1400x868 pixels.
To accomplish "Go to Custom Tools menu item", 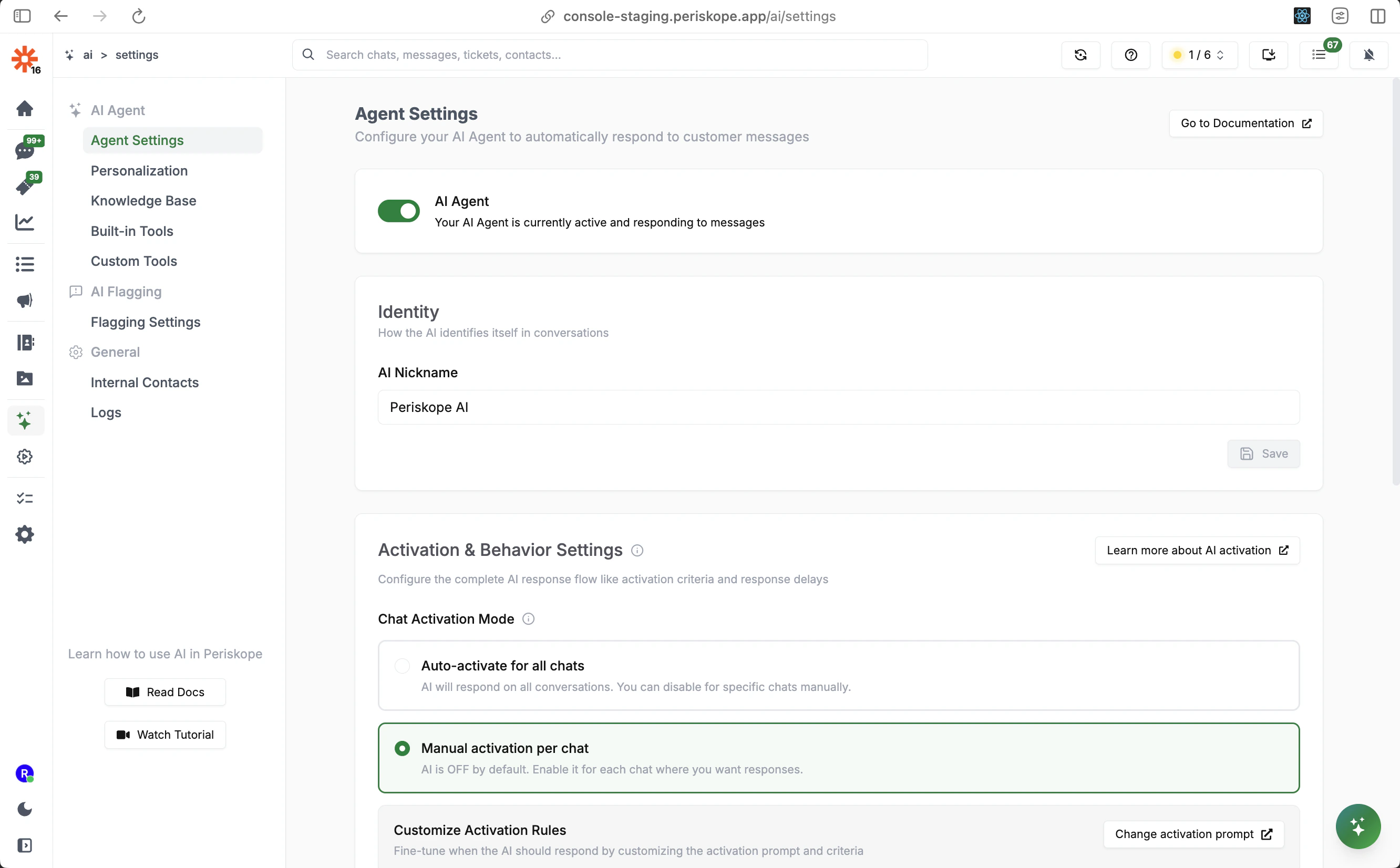I will tap(133, 261).
